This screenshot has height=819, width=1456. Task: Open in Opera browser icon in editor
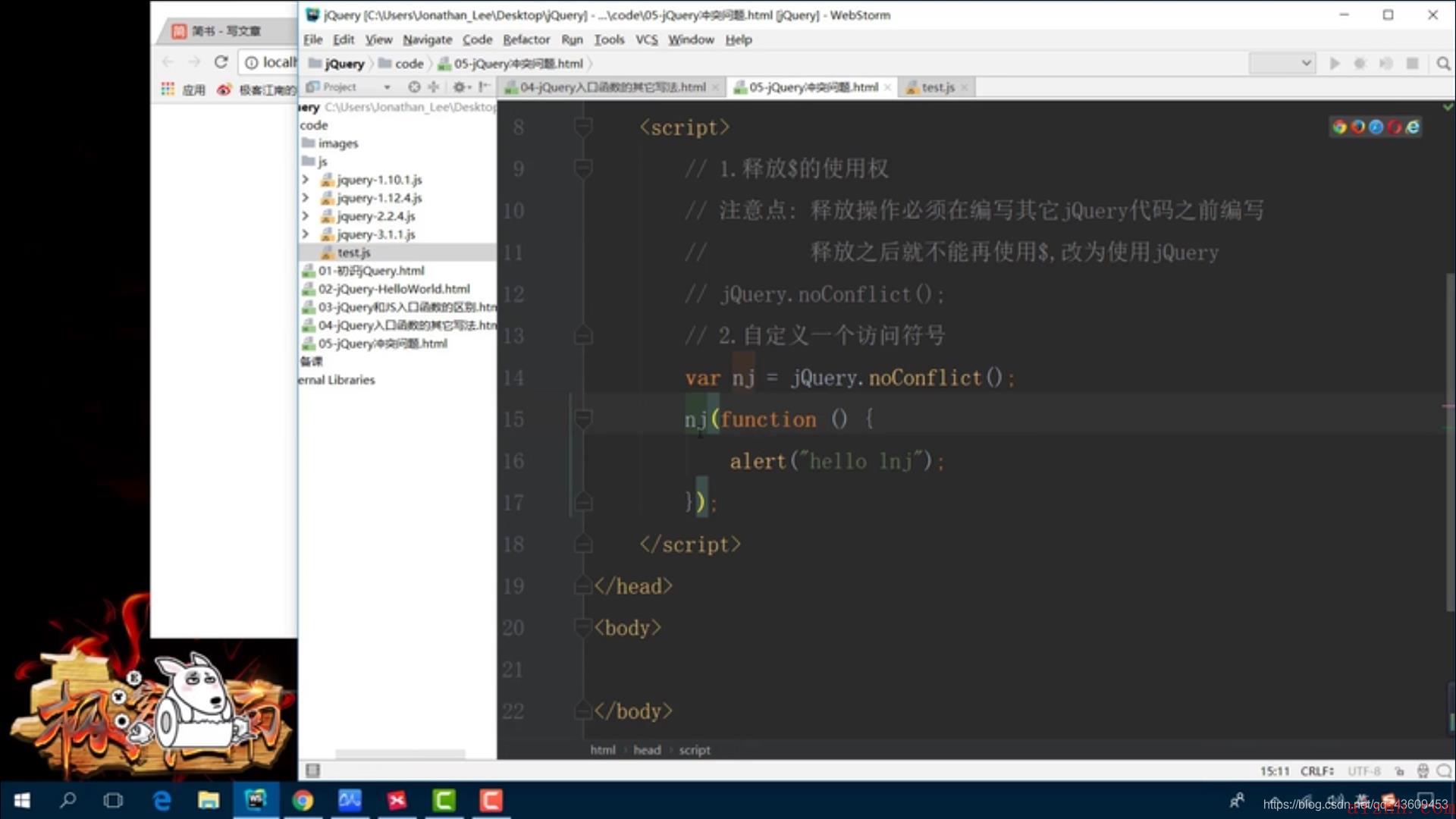[1394, 127]
